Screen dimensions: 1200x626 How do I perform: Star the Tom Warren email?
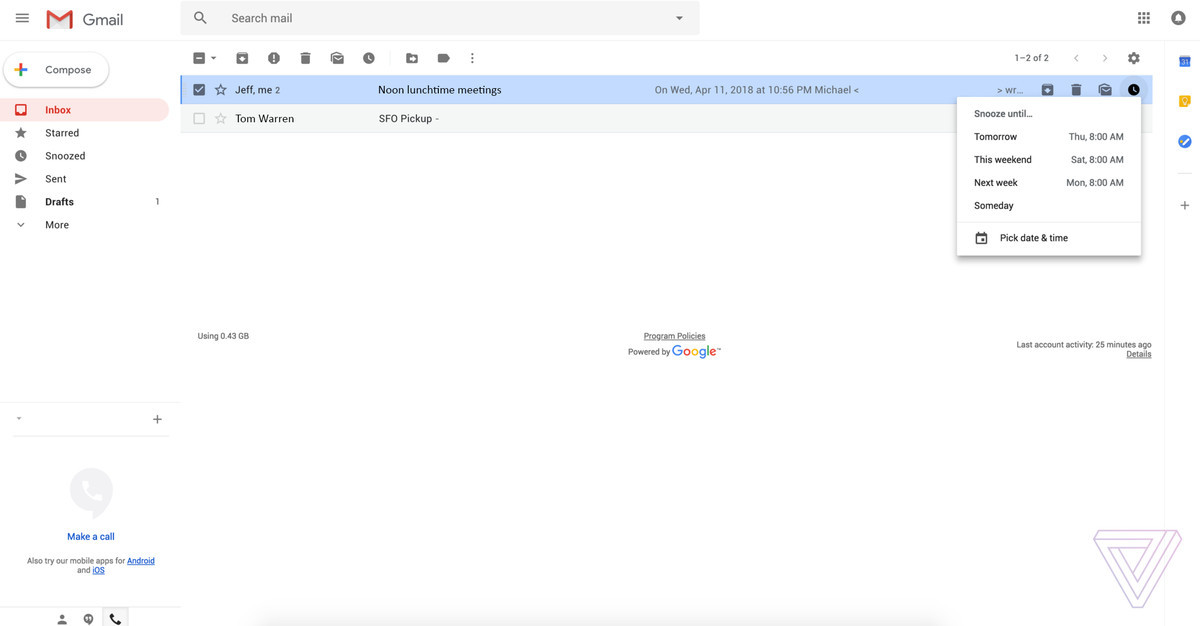coord(220,118)
